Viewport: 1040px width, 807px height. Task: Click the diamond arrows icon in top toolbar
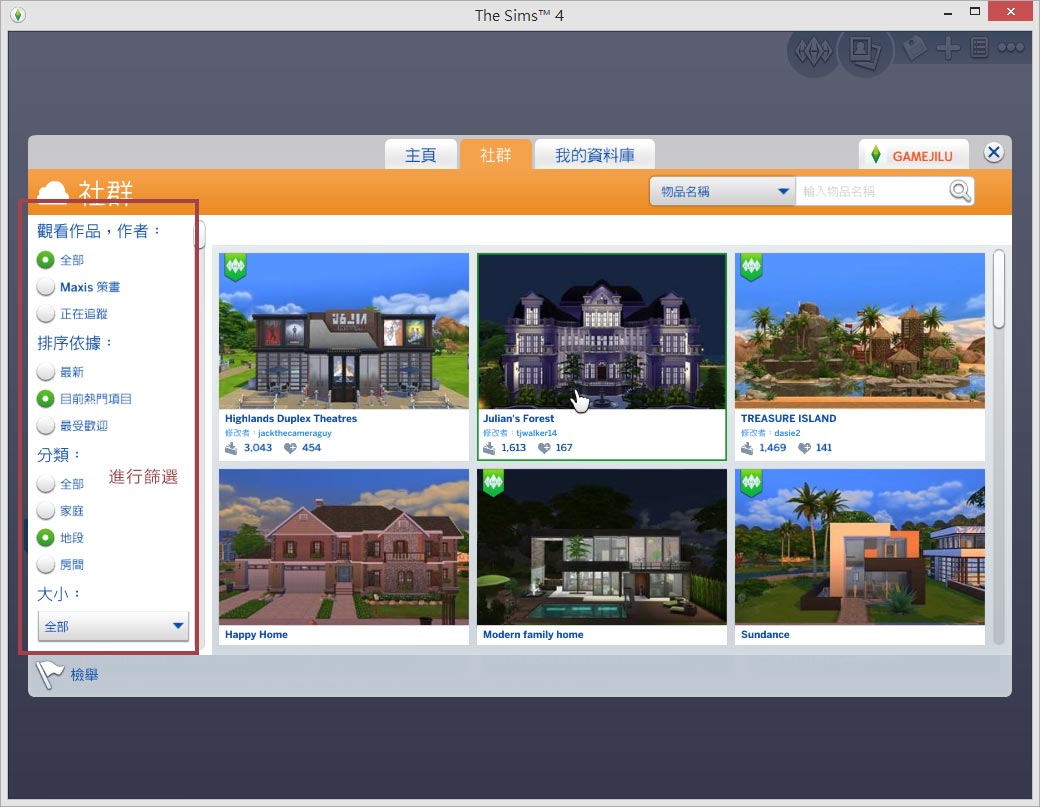(x=813, y=51)
